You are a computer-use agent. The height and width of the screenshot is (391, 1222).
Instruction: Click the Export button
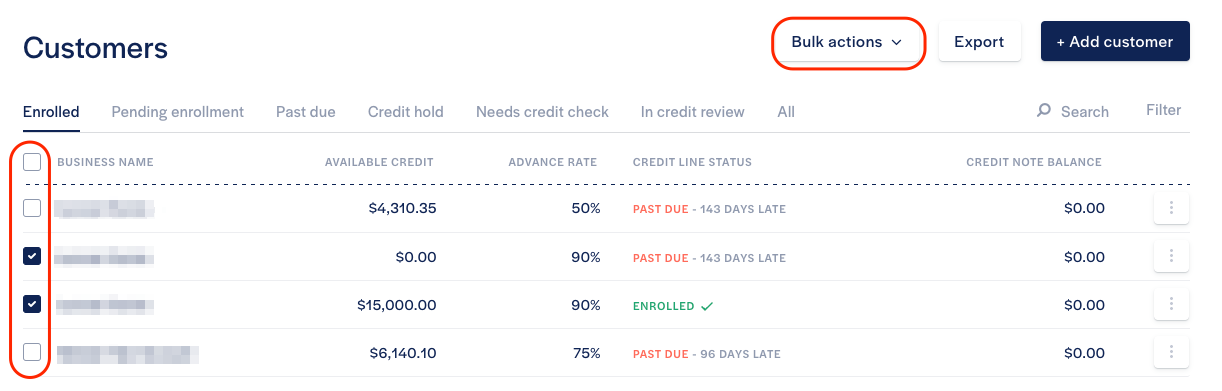pyautogui.click(x=979, y=42)
